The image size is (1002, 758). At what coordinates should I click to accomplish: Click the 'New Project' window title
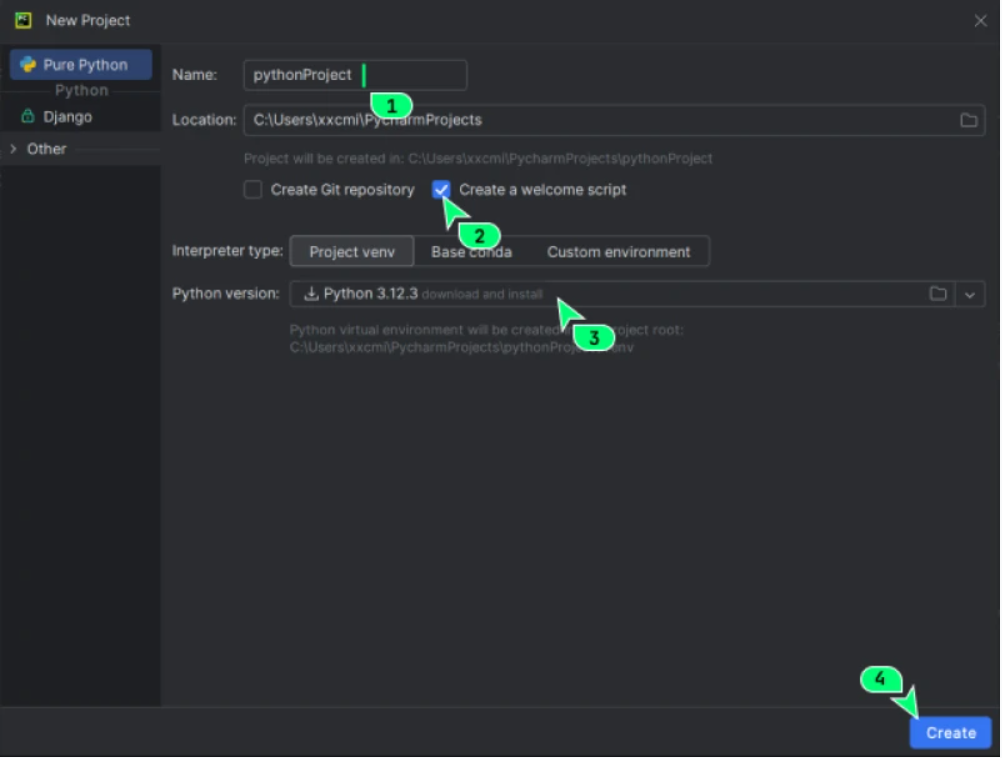coord(88,20)
